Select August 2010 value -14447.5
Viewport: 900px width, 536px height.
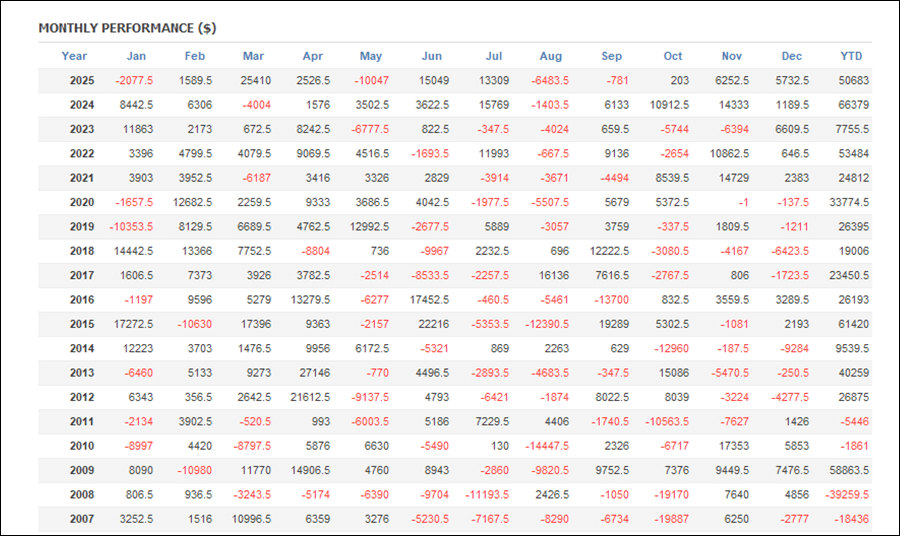click(x=547, y=446)
